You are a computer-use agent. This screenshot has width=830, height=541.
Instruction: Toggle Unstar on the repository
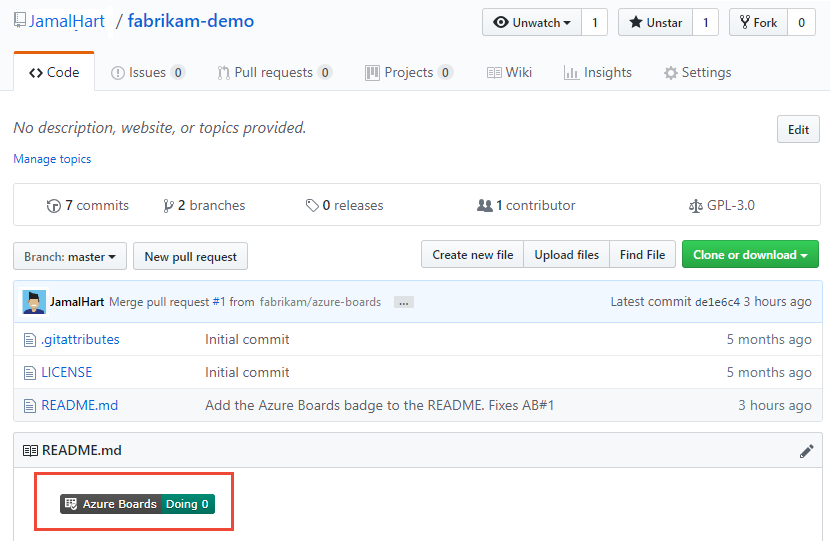point(655,22)
